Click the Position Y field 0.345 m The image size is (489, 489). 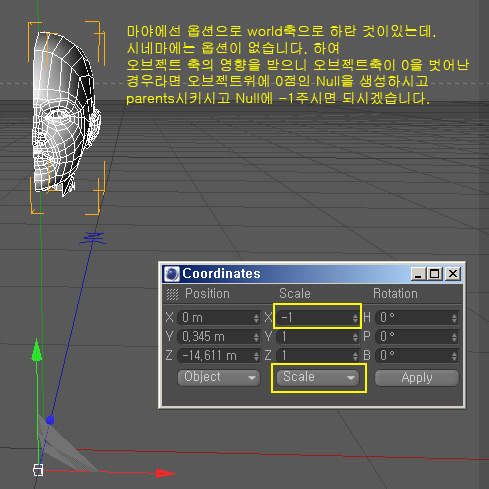(218, 337)
